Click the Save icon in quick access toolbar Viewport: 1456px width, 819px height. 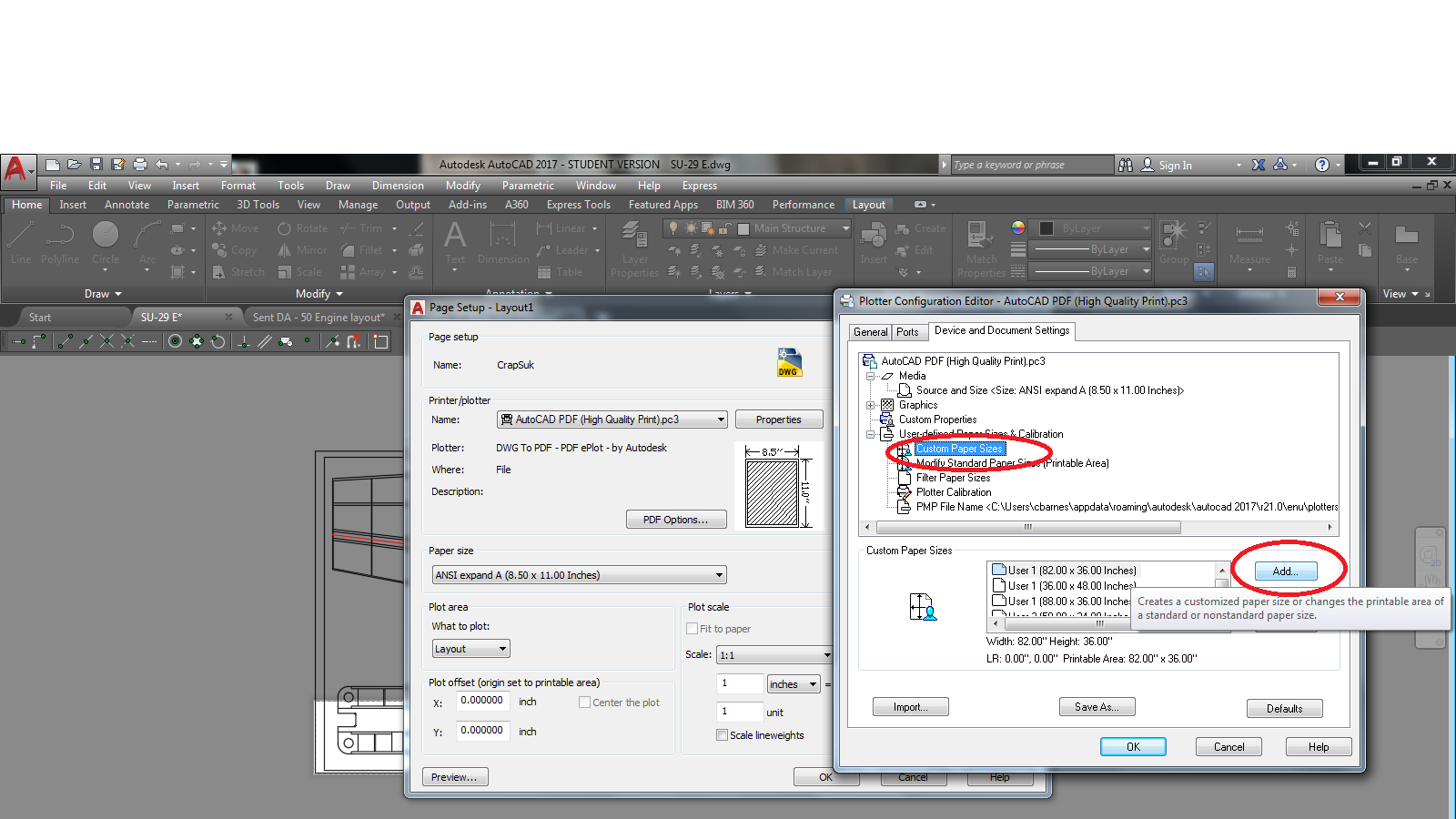[x=96, y=165]
